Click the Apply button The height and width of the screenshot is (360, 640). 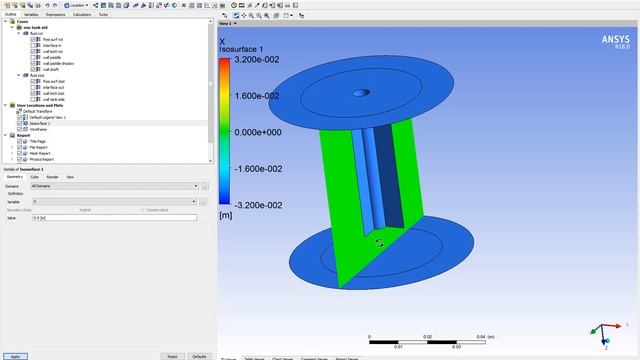(x=15, y=356)
